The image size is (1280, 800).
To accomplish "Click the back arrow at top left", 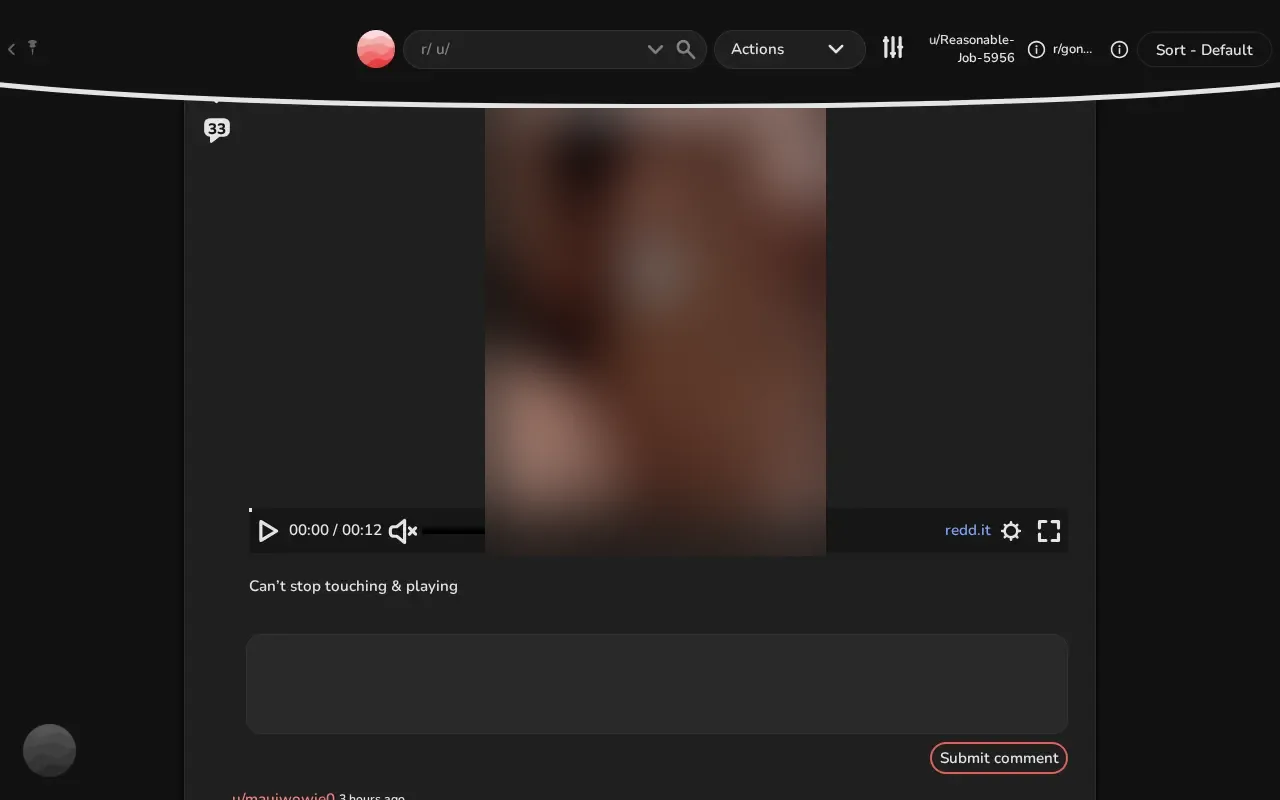I will click(x=11, y=48).
